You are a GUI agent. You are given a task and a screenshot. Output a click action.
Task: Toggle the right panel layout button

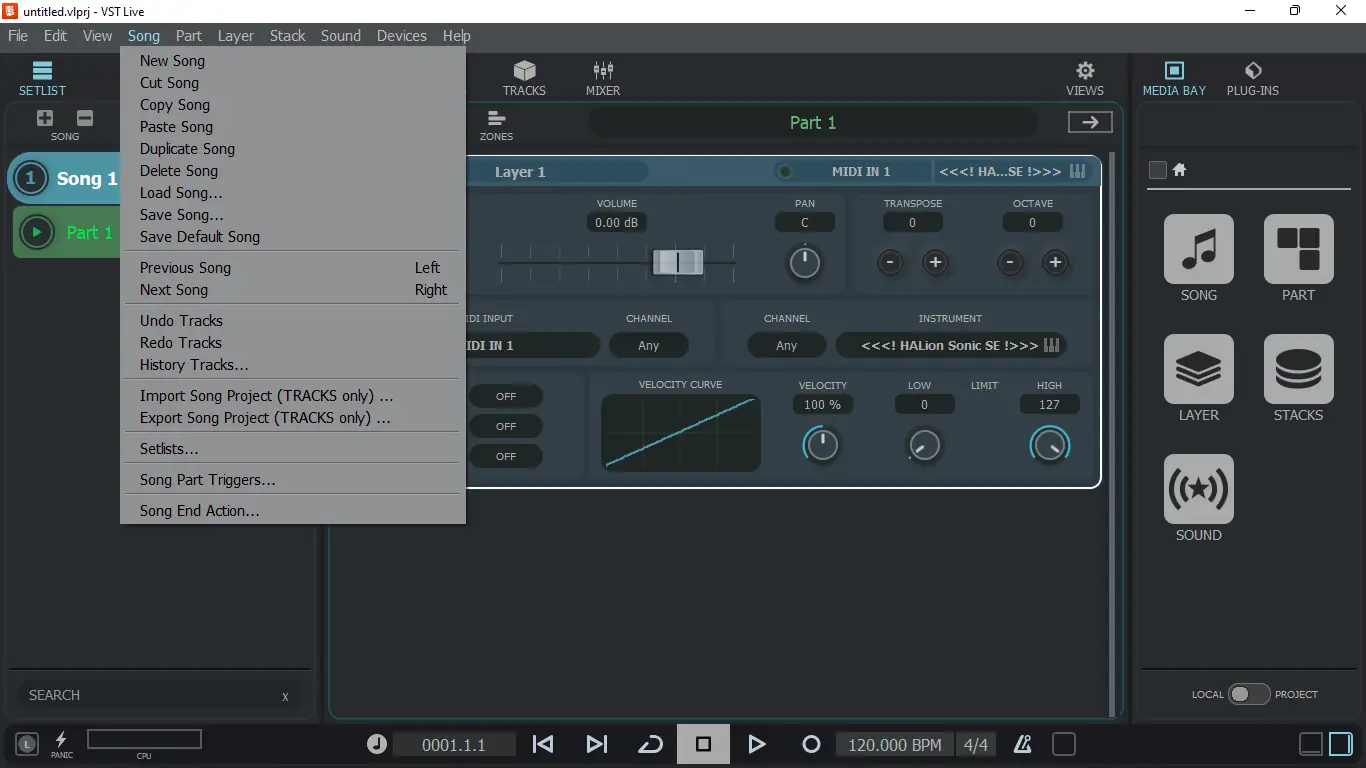tap(1340, 744)
